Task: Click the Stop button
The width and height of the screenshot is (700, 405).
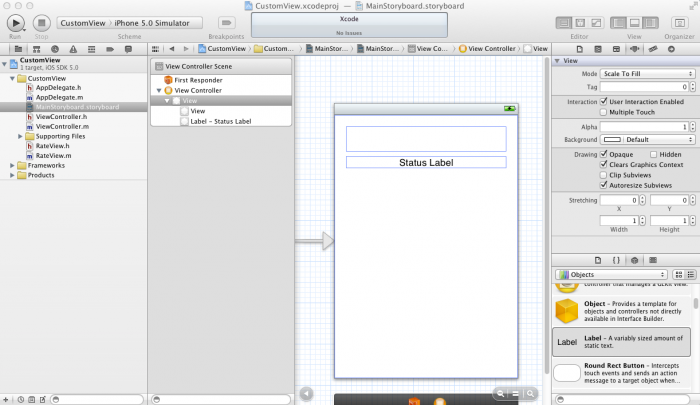Action: coord(42,23)
